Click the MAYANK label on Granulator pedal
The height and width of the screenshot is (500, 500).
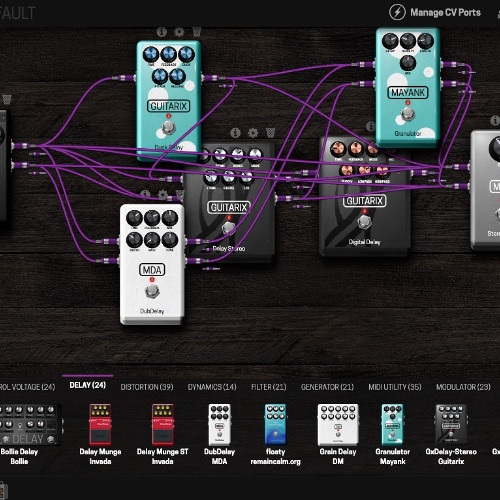click(x=407, y=92)
